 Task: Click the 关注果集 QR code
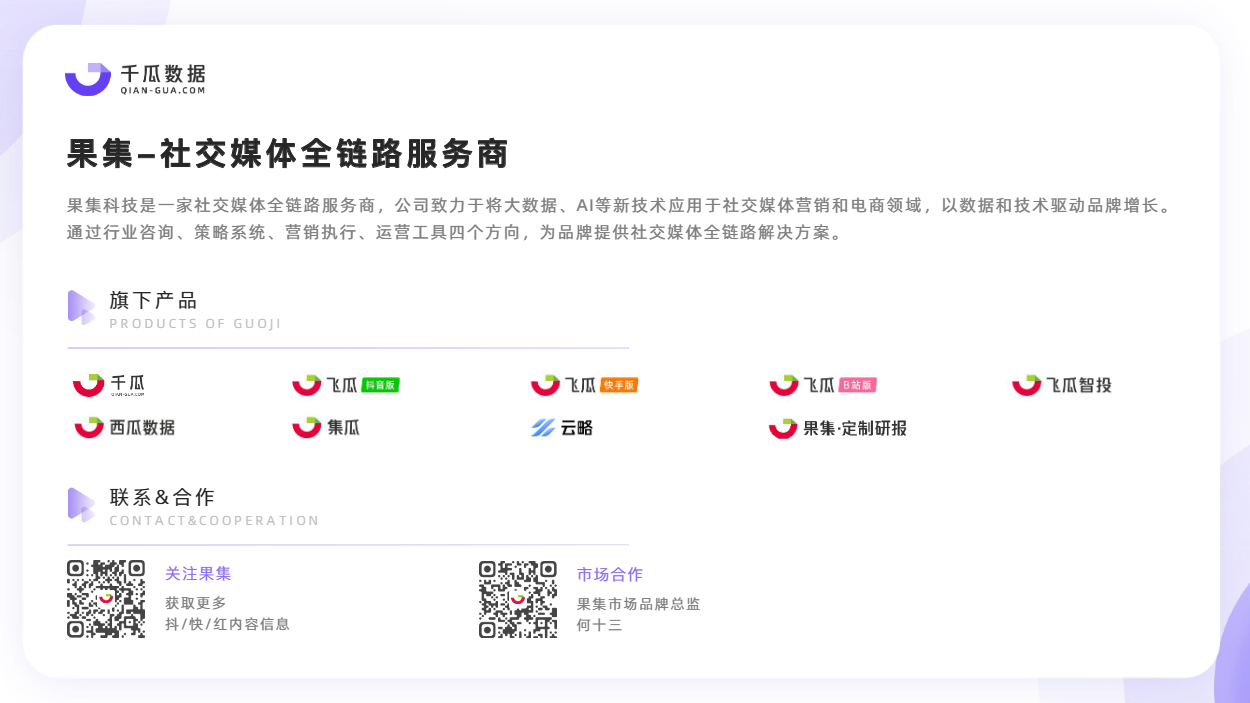coord(106,599)
